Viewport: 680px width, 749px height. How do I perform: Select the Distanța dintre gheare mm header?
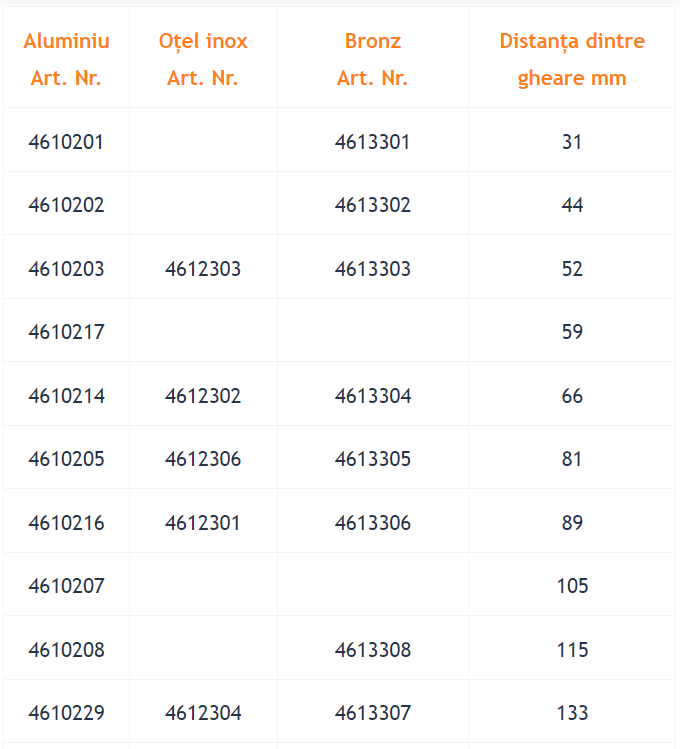coord(572,59)
